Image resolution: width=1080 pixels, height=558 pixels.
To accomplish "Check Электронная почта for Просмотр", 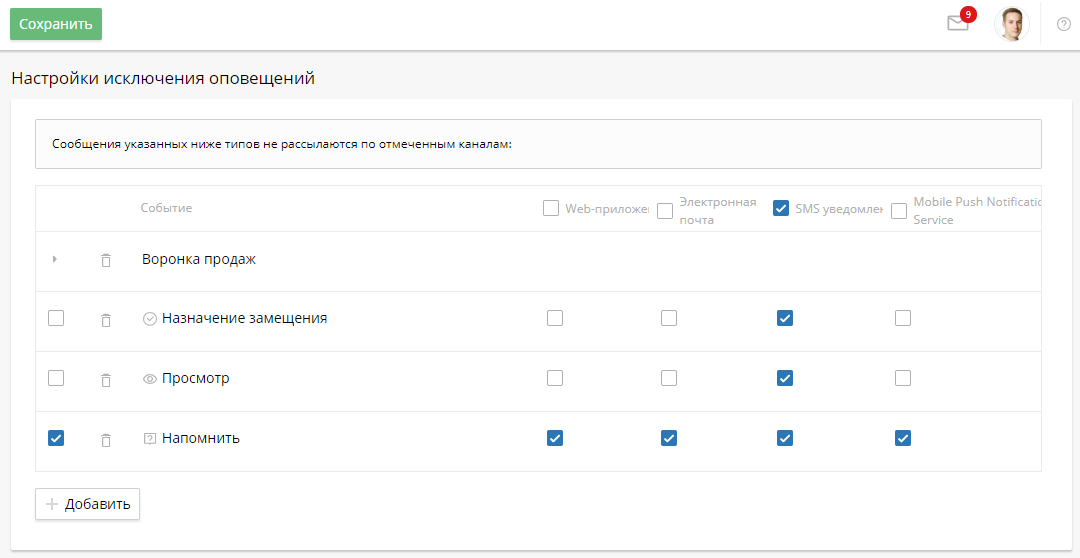I will click(669, 378).
